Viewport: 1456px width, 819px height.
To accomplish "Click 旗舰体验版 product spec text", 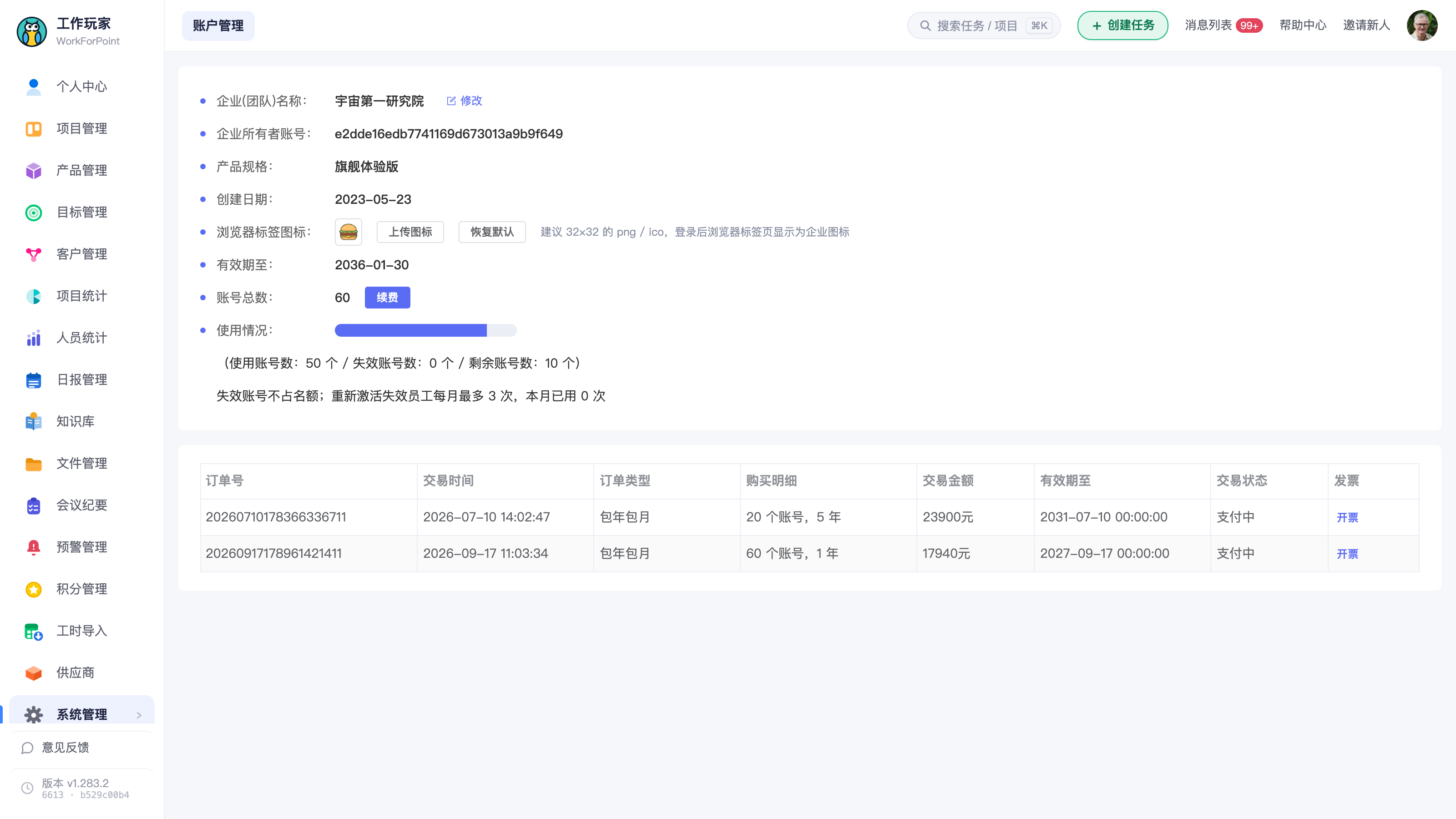I will 366,167.
